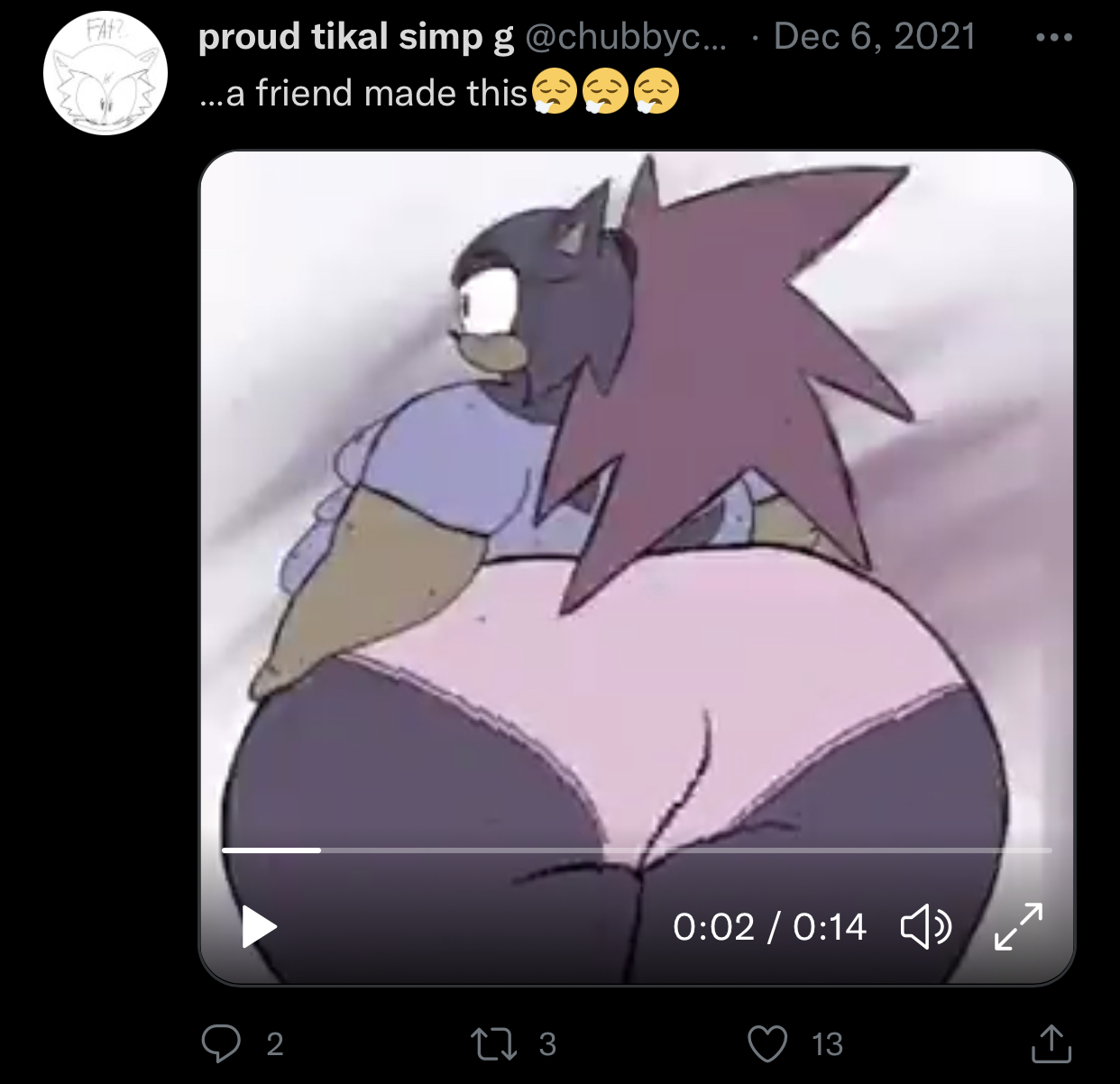1120x1084 pixels.
Task: Seek along the video progress bar
Action: point(637,850)
